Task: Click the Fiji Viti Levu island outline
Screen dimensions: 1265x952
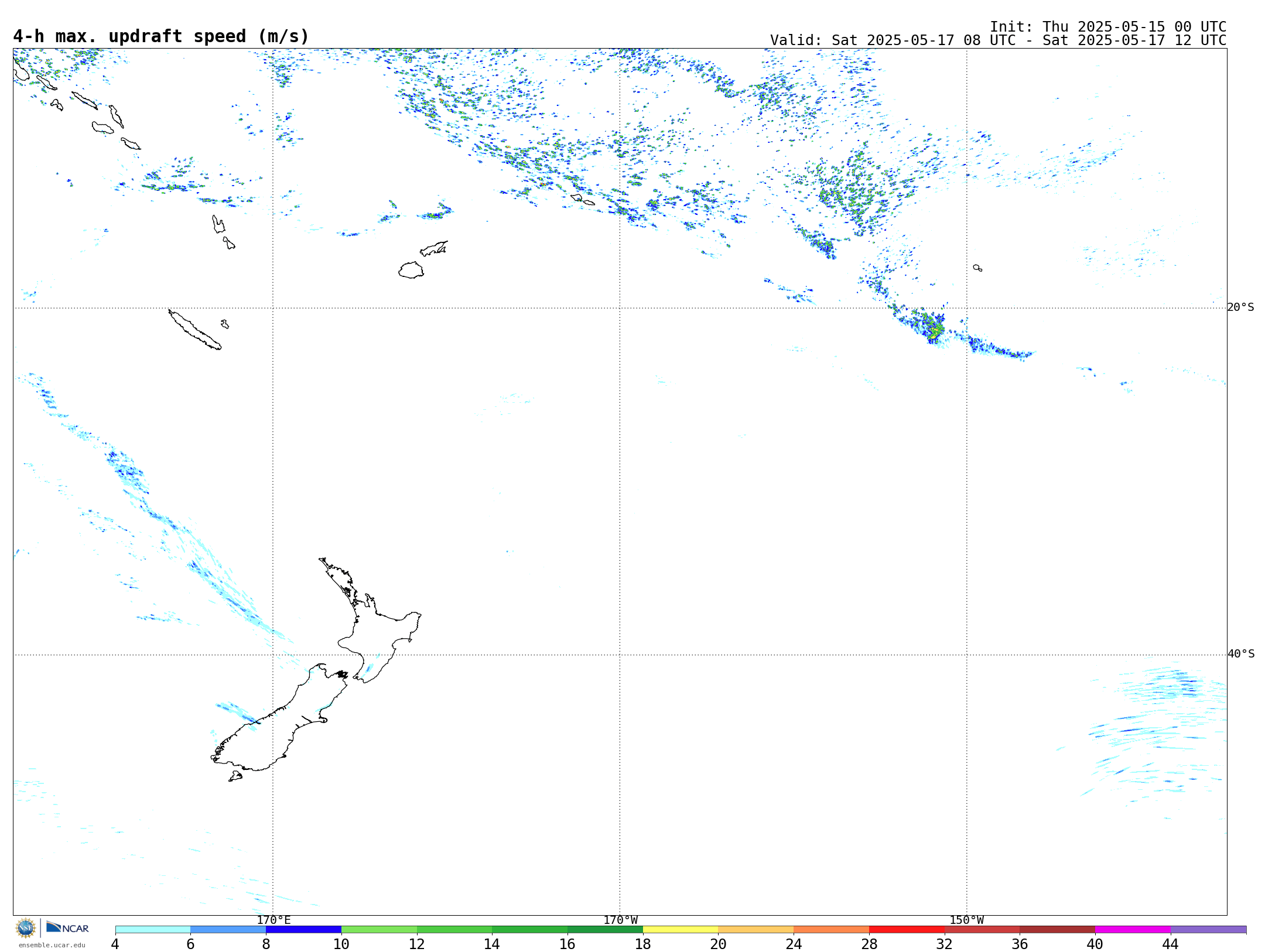Action: tap(411, 270)
